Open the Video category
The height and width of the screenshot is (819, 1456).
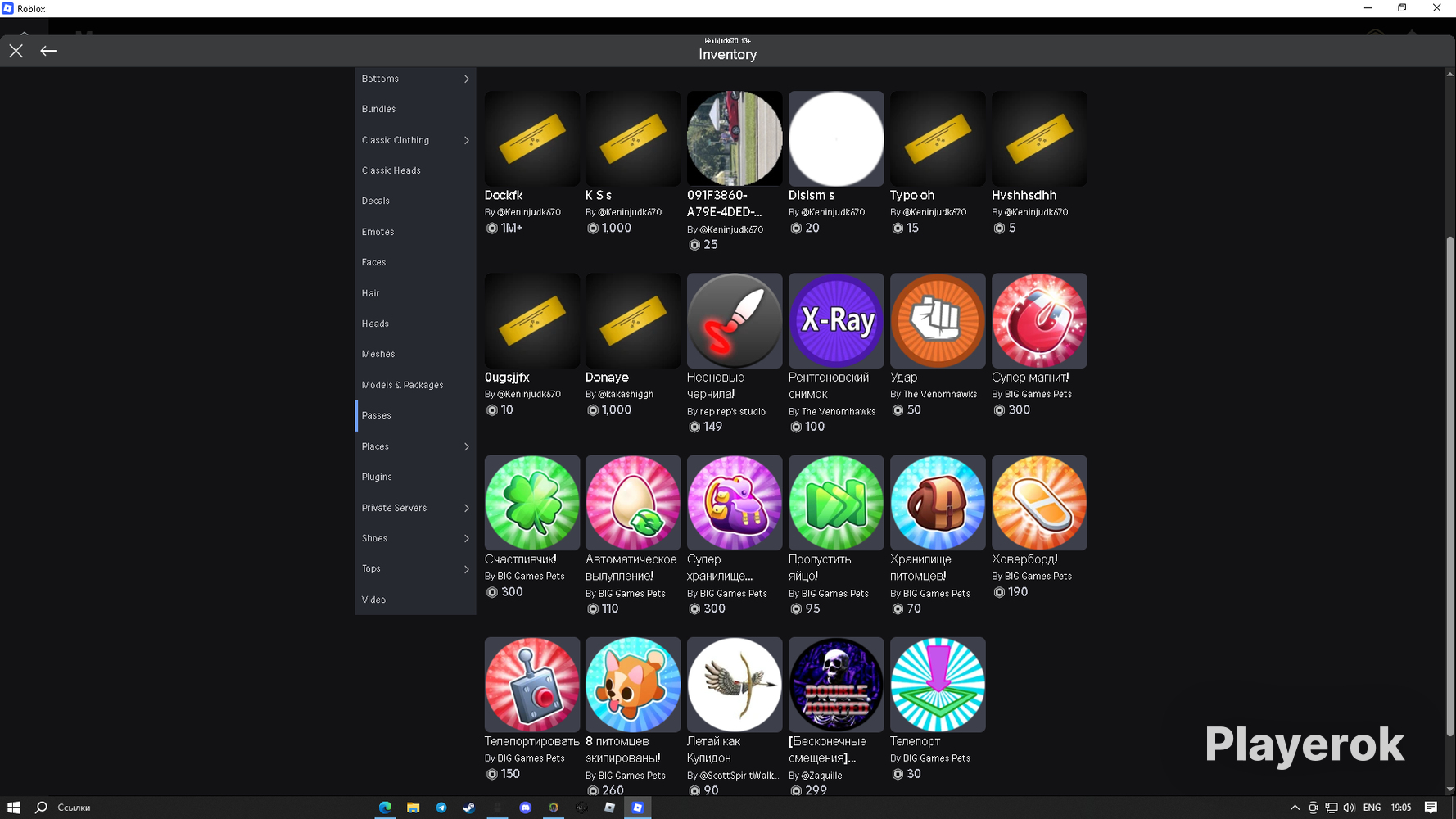415,600
